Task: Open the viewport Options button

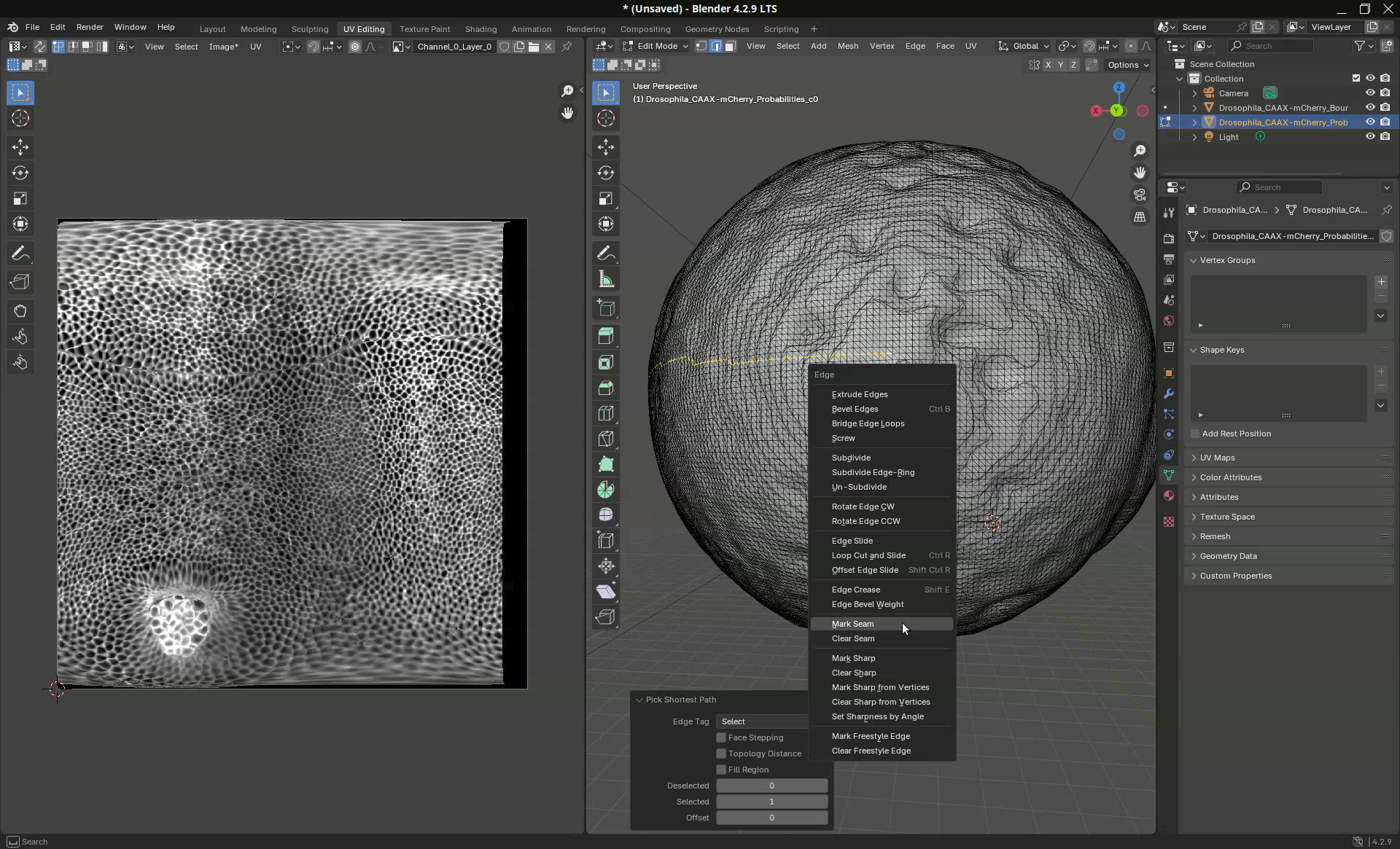Action: pos(1127,65)
